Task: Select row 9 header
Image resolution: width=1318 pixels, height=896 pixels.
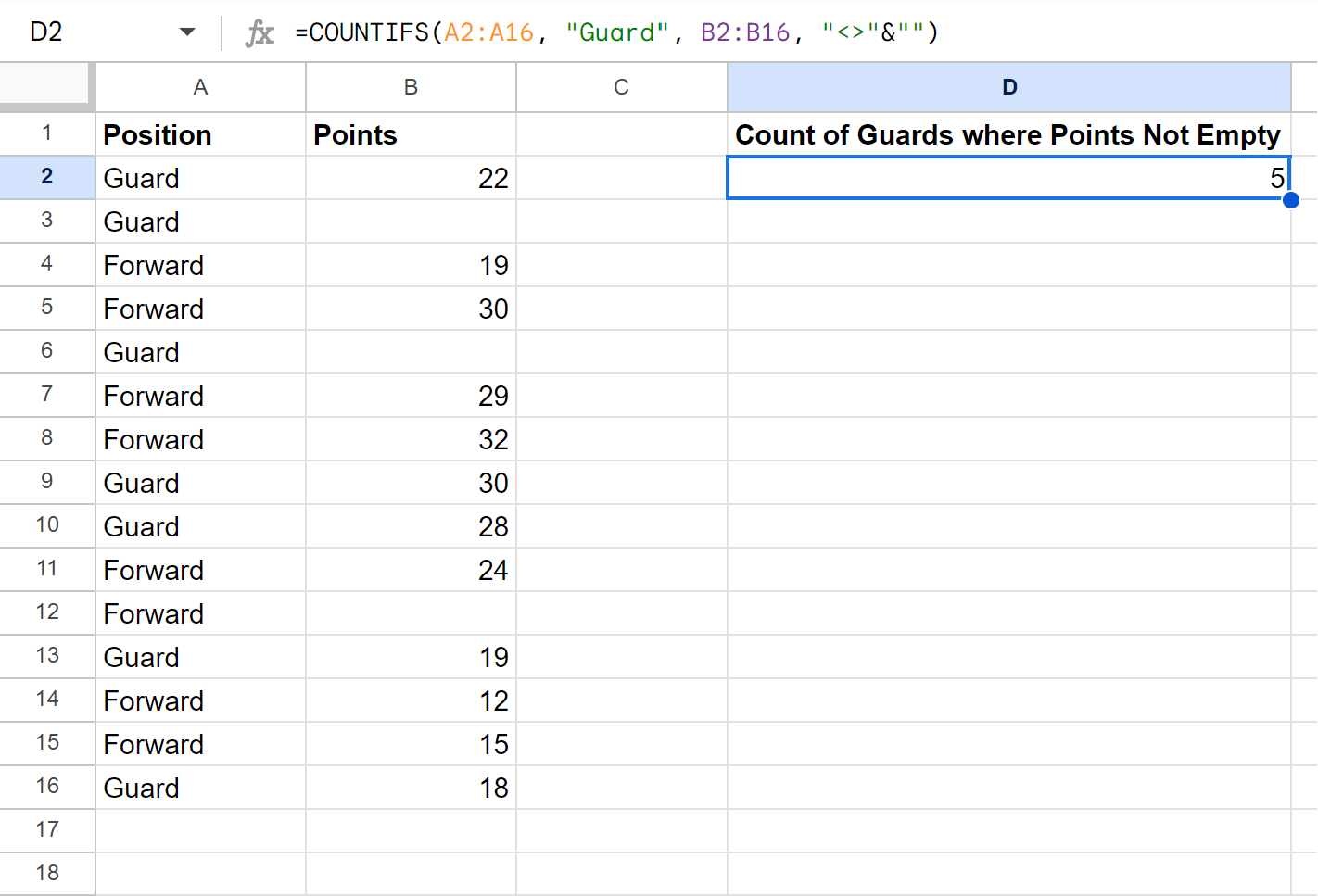Action: (47, 483)
